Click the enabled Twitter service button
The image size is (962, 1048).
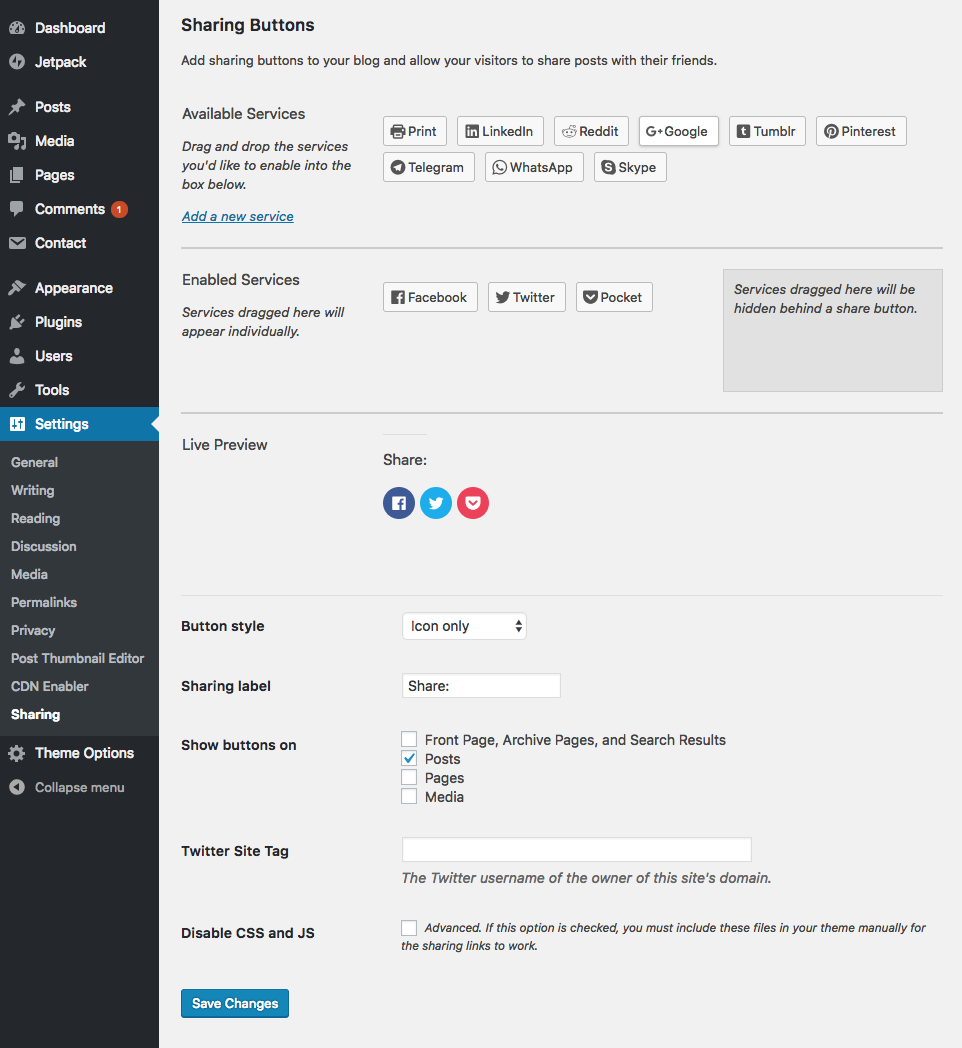point(527,297)
